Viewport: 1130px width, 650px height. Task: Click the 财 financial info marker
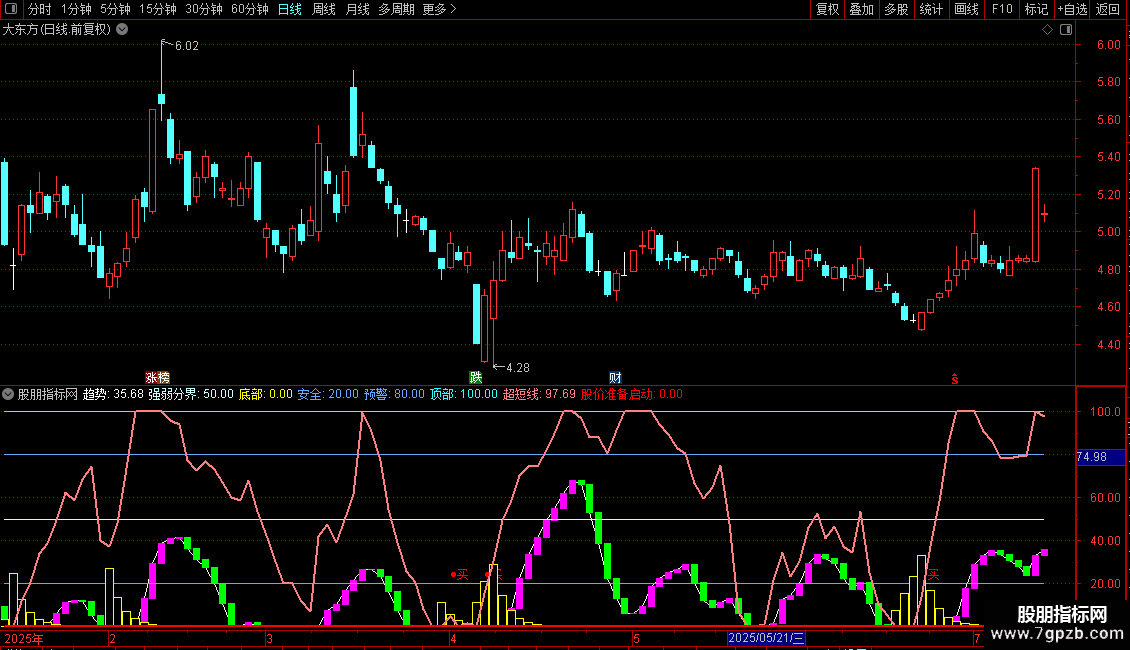(x=615, y=378)
